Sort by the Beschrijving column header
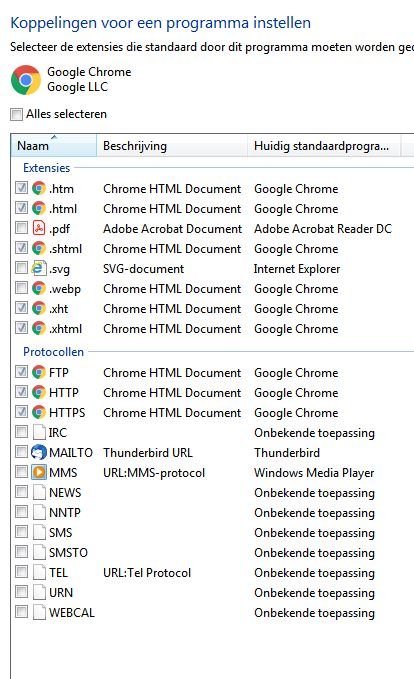 pos(172,146)
